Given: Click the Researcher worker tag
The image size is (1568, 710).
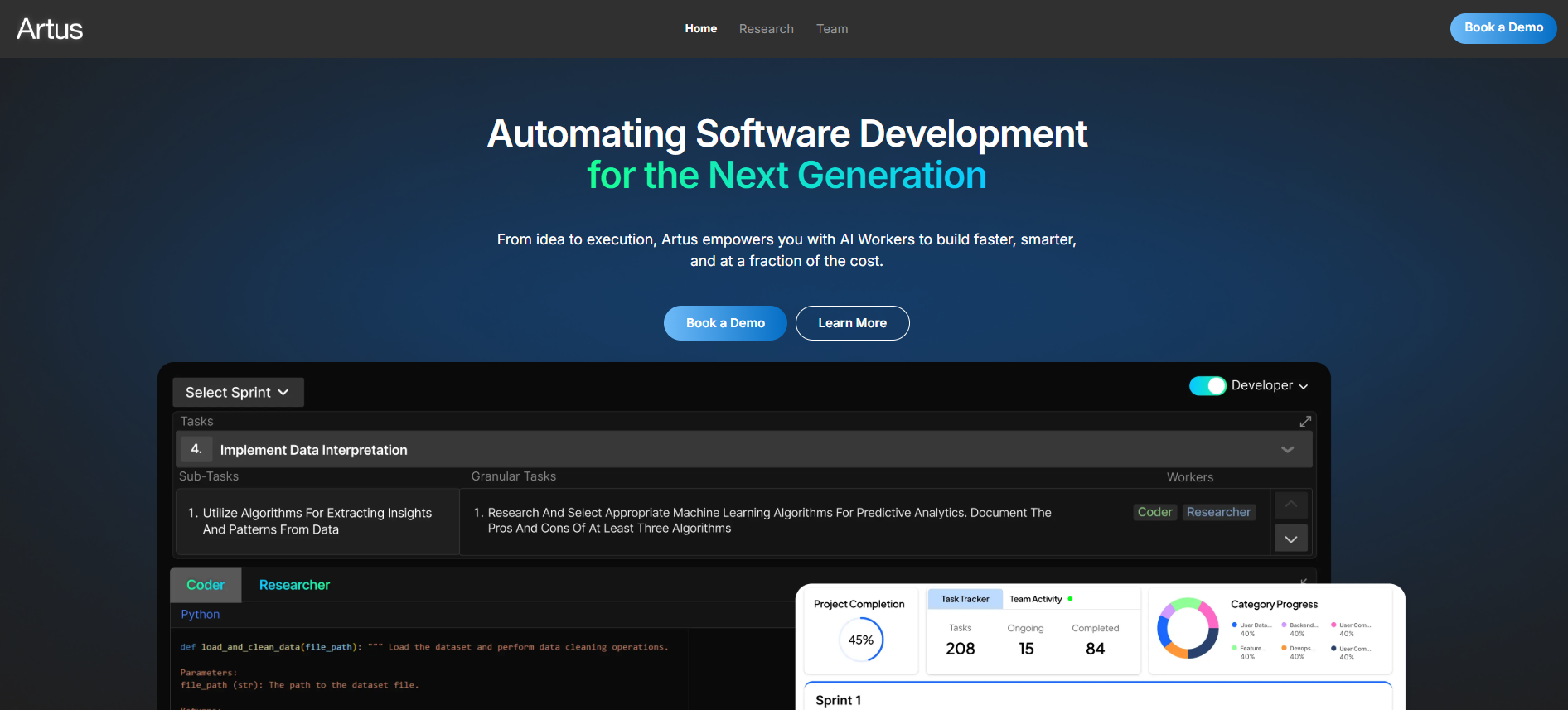Looking at the screenshot, I should [1218, 512].
